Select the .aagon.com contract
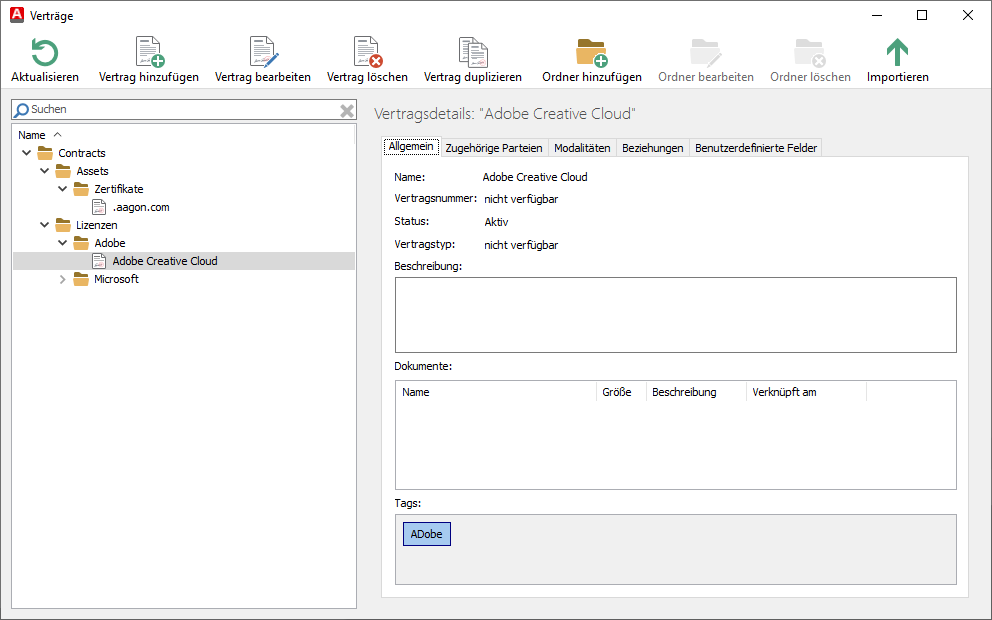 tap(140, 207)
